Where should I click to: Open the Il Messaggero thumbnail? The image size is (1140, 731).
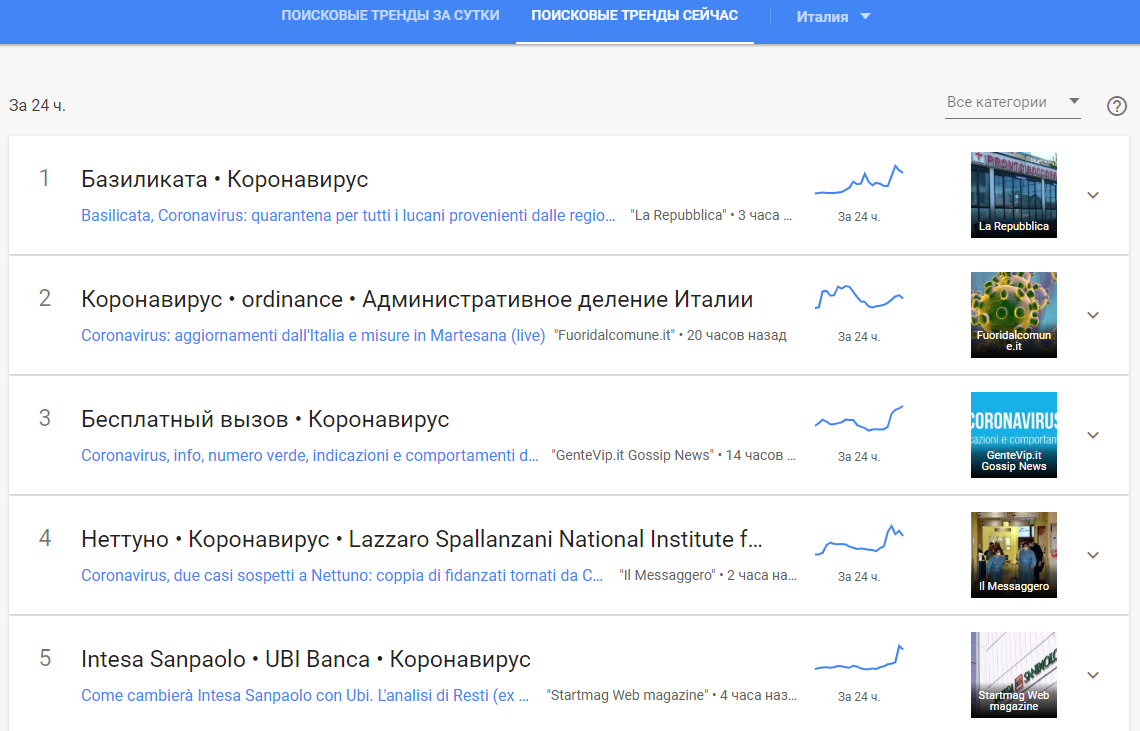click(1013, 555)
